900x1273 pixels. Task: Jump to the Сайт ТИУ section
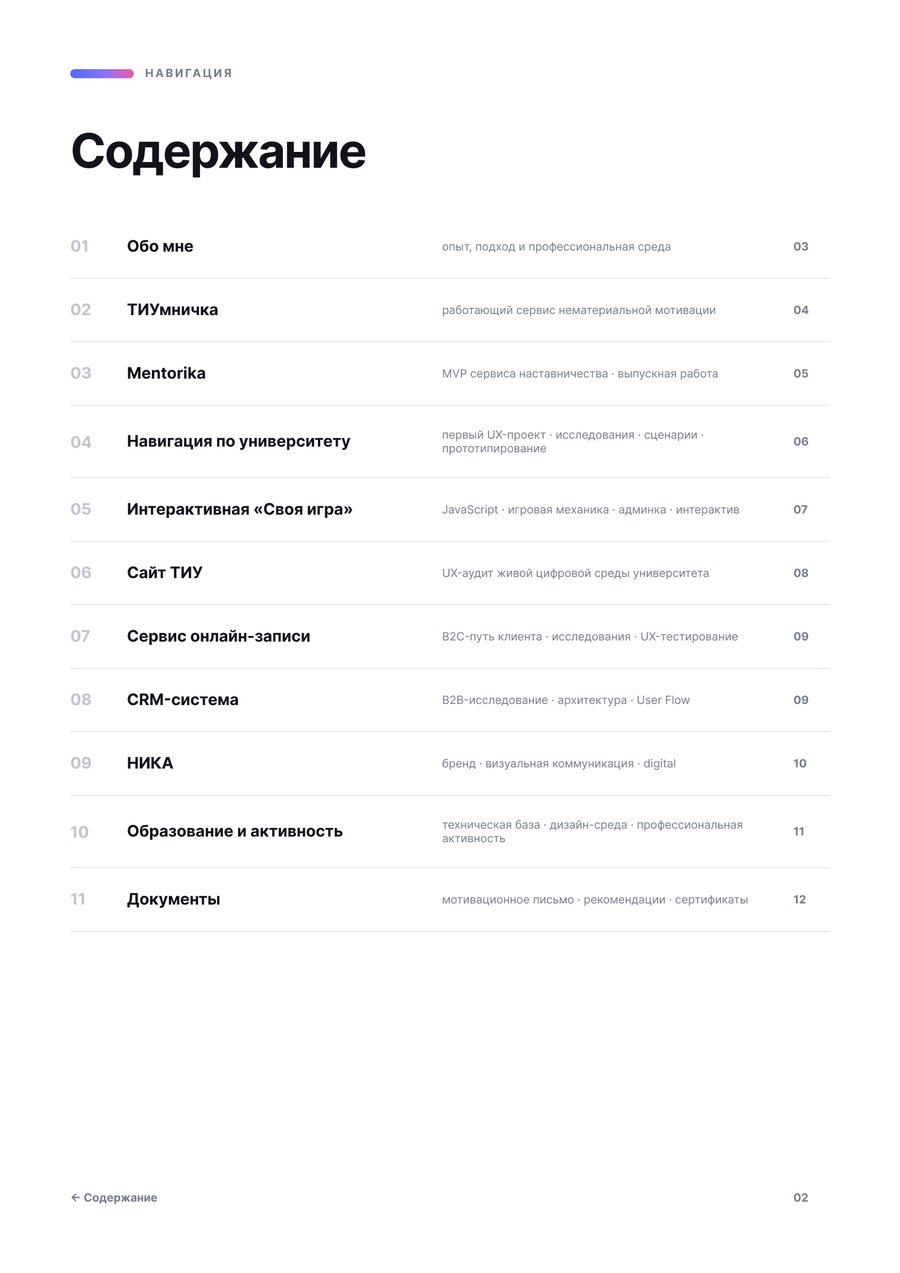(x=449, y=573)
